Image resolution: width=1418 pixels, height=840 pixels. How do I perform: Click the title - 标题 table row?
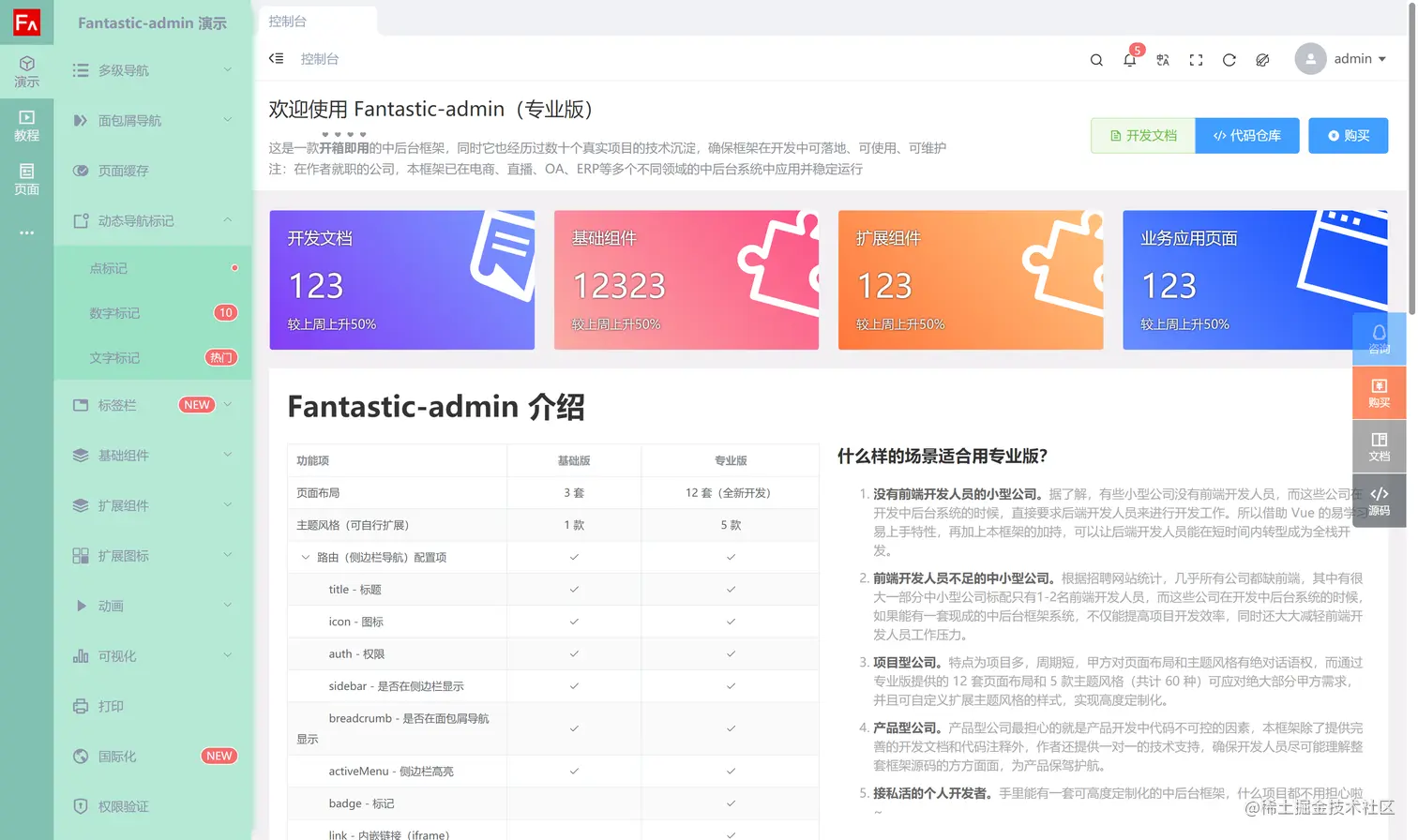[553, 590]
